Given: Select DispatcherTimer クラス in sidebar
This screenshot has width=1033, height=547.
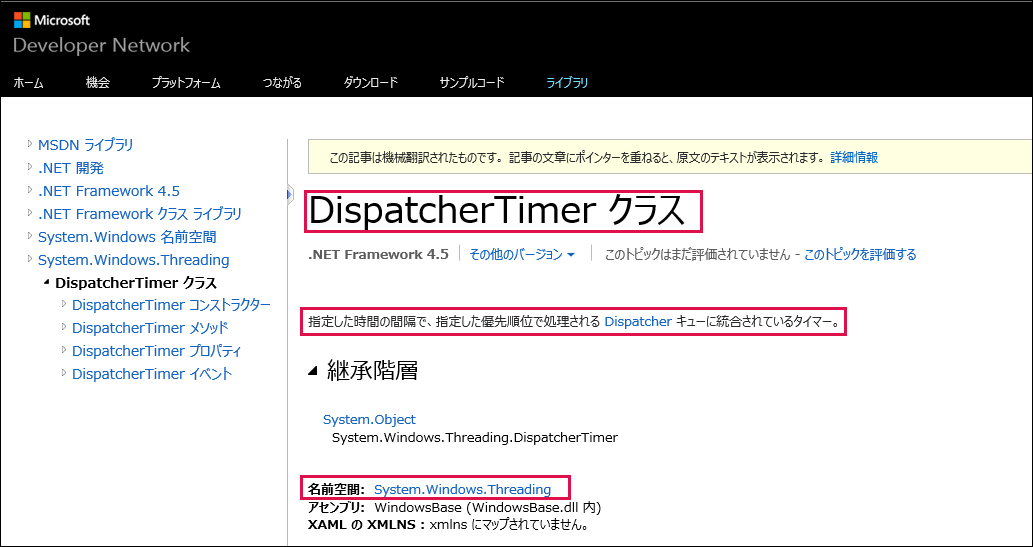Looking at the screenshot, I should pos(136,283).
